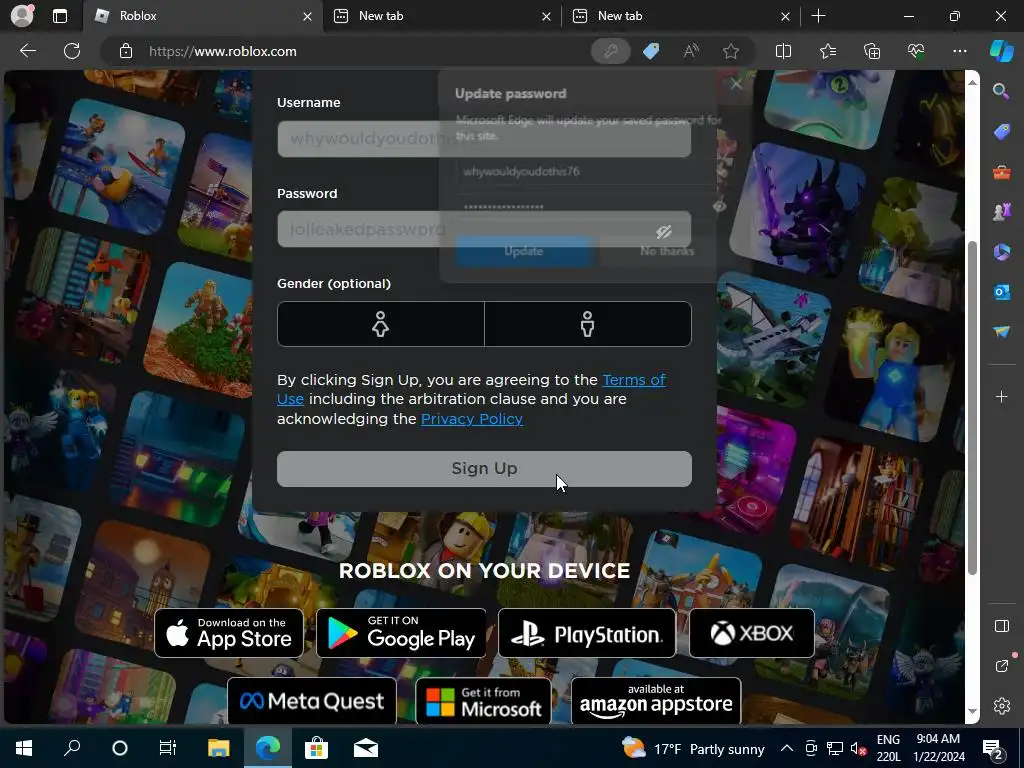Viewport: 1024px width, 768px height.
Task: Reveal the saved password in popup
Action: click(x=719, y=206)
